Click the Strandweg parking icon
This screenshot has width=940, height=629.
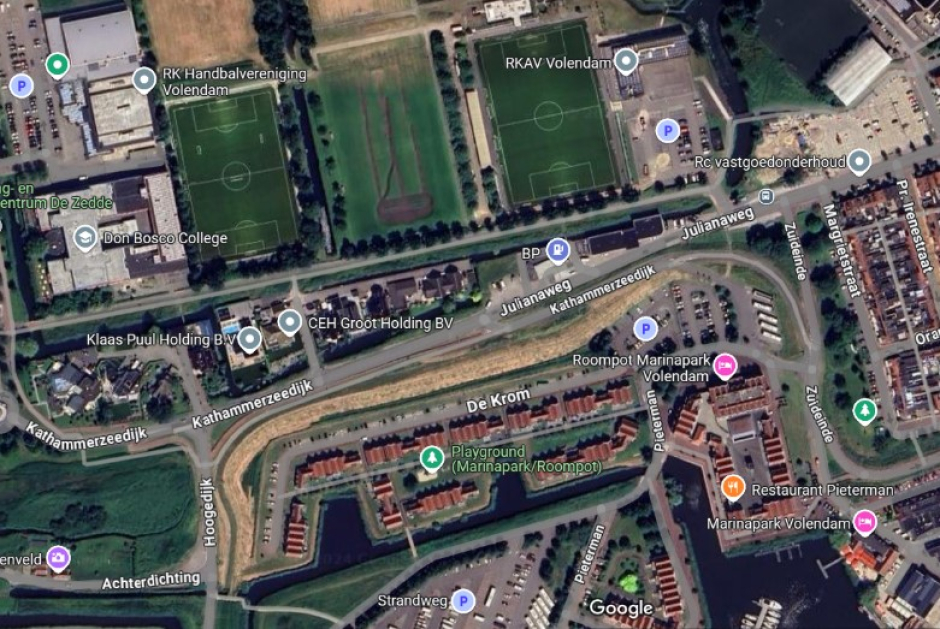[463, 601]
